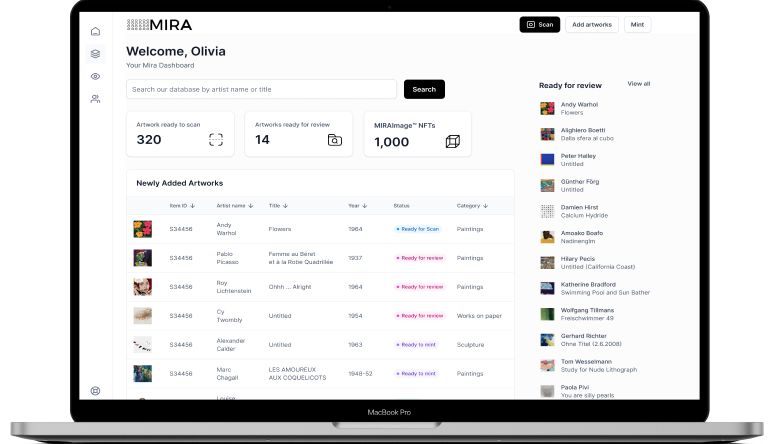Open the users icon in the sidebar
The height and width of the screenshot is (444, 769).
pos(95,98)
